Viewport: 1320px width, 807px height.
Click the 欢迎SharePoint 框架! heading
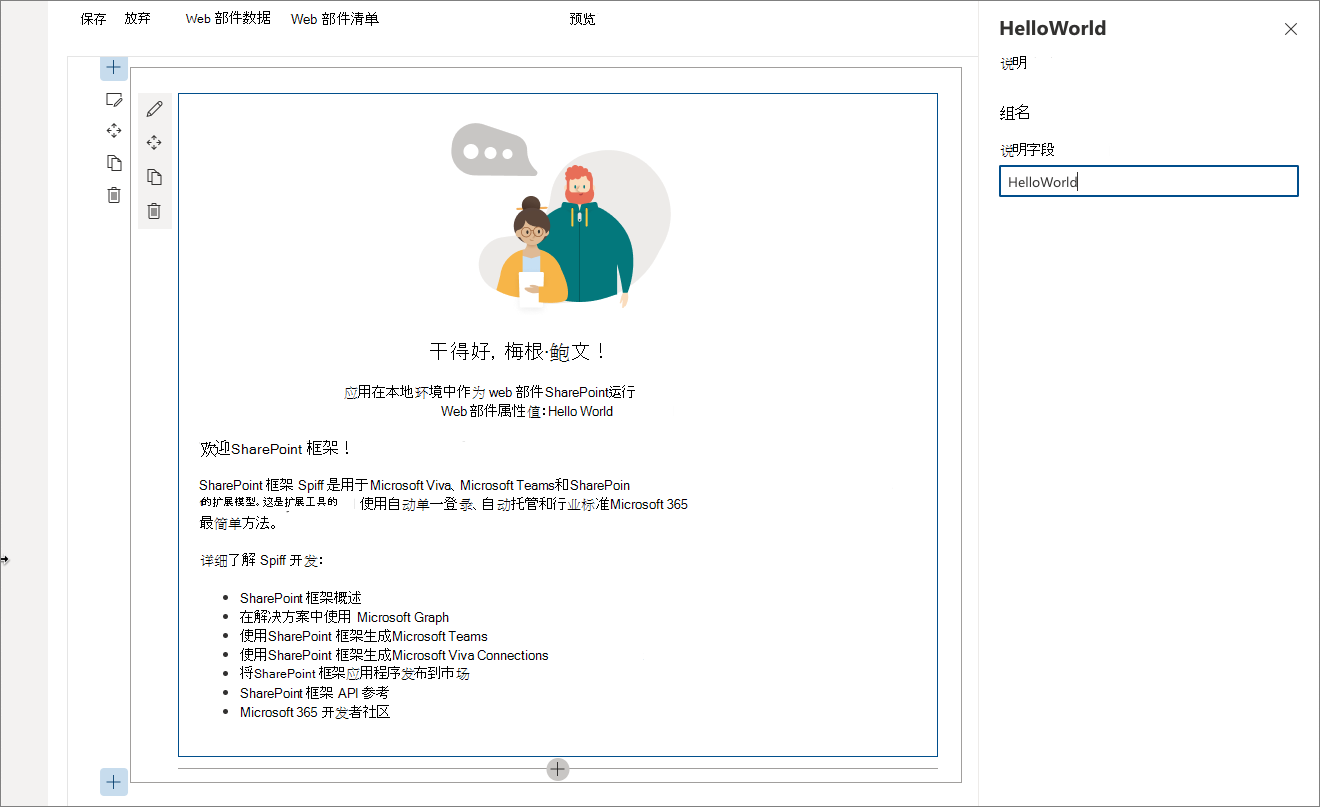click(x=275, y=448)
